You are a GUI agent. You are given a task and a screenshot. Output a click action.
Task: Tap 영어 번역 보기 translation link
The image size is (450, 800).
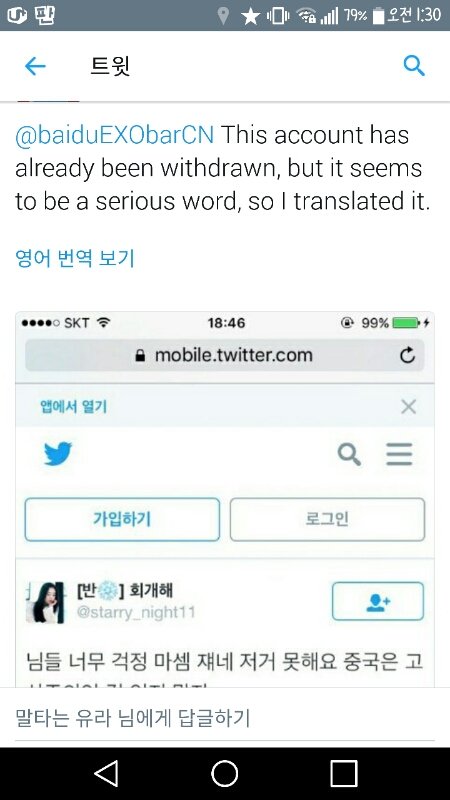pyautogui.click(x=74, y=258)
